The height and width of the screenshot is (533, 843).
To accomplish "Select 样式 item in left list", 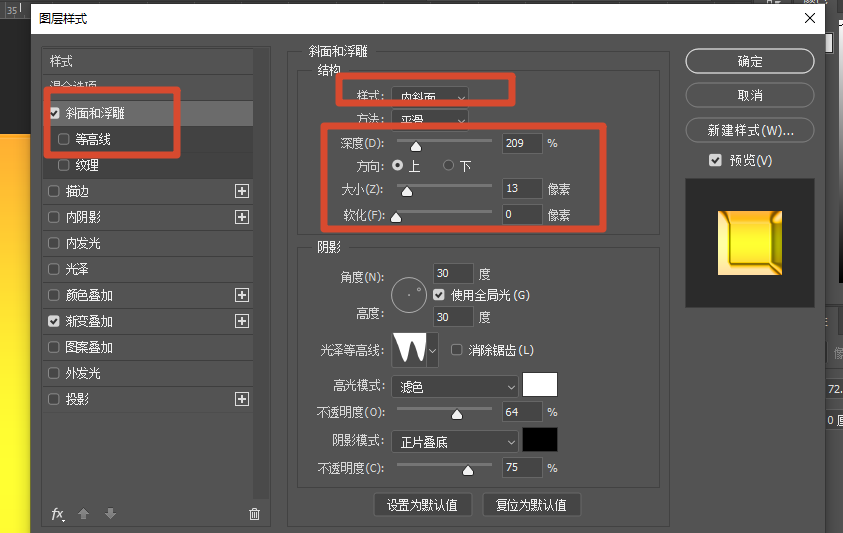I will [148, 61].
